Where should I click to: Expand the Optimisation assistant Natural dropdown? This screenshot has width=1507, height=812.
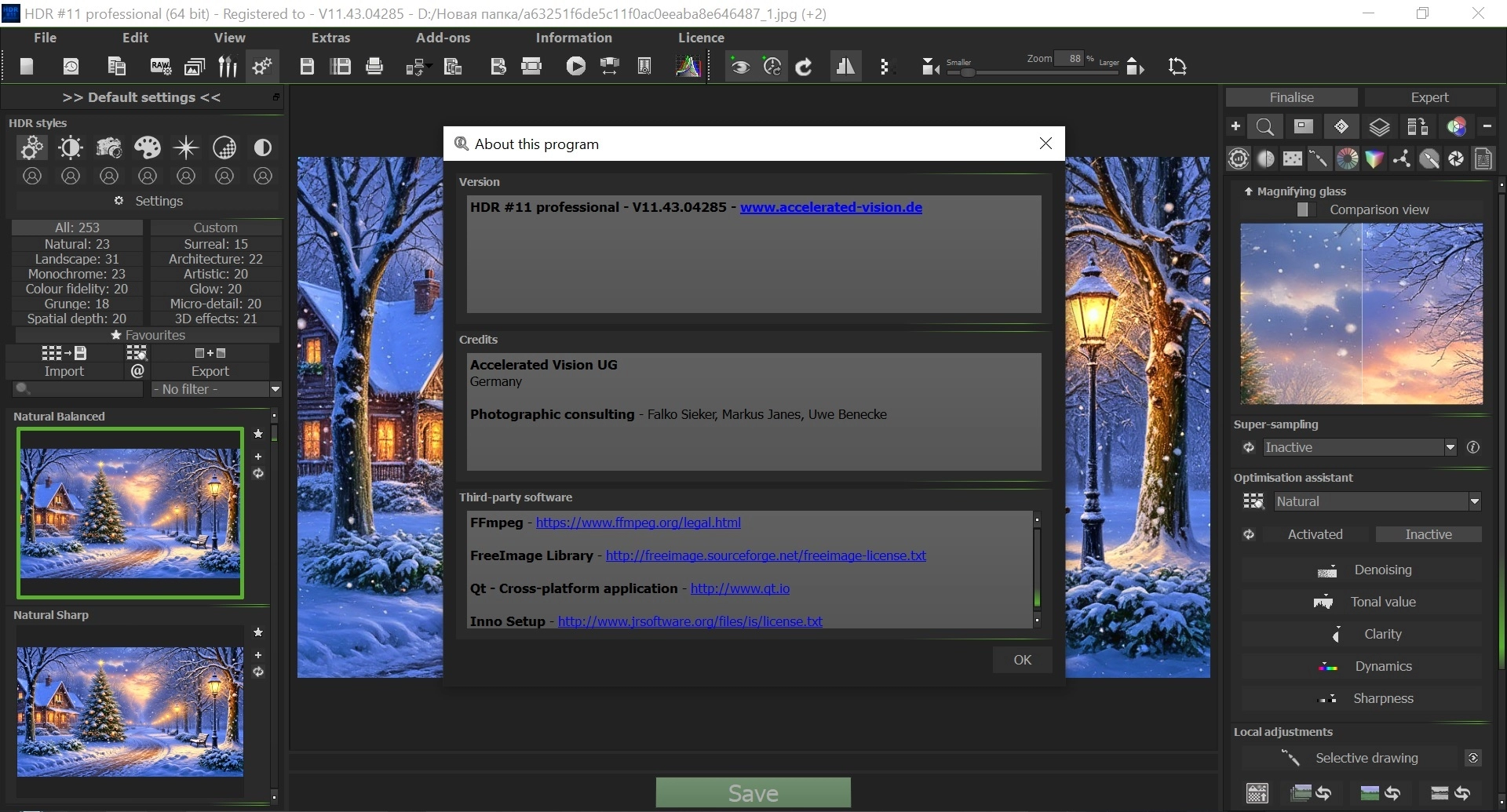point(1377,501)
